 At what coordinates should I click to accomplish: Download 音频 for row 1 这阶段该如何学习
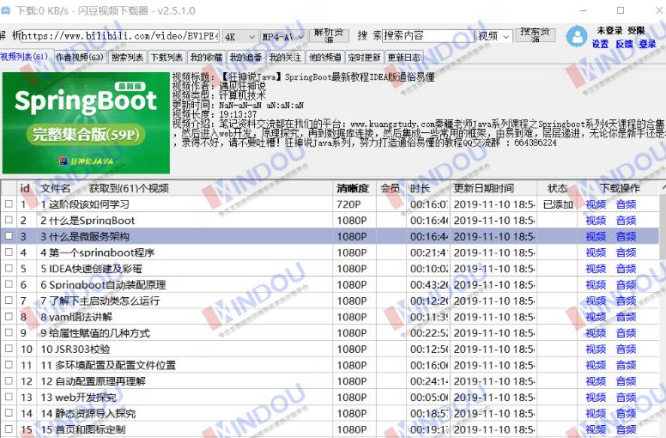tap(626, 204)
